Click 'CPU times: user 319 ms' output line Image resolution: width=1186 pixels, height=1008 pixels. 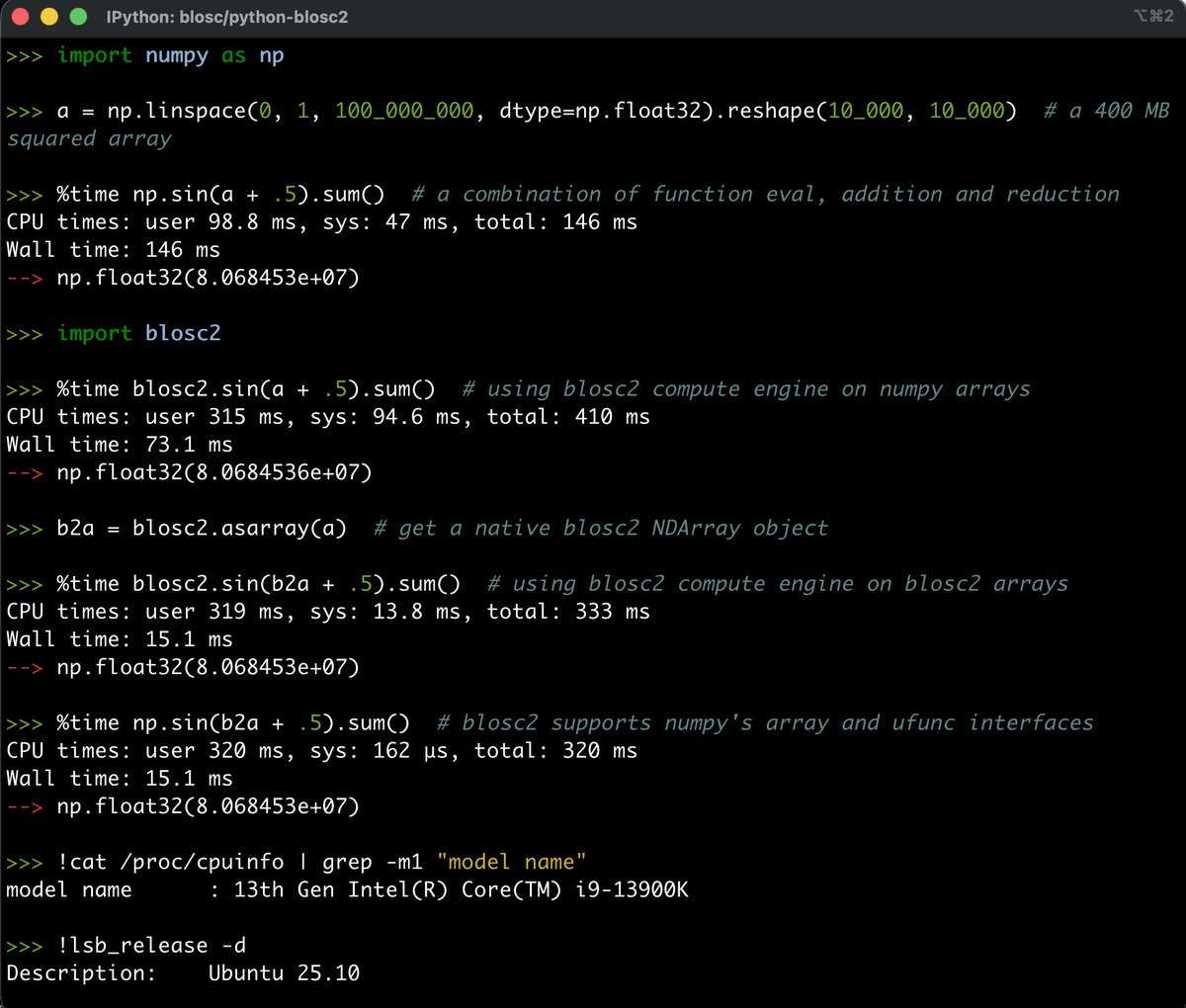328,611
